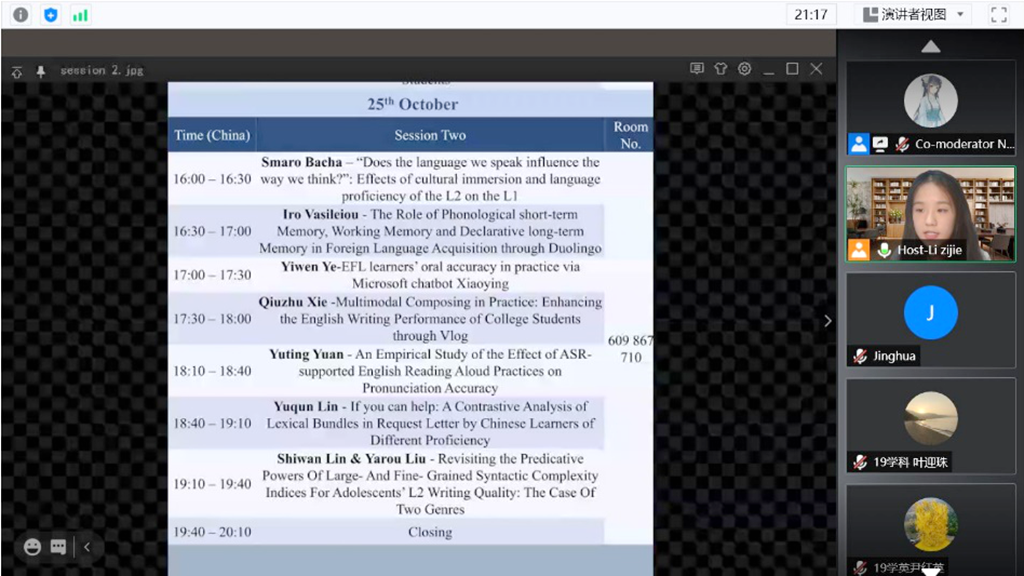The image size is (1024, 576).
Task: Click the Co-moderator screen-sharing indicator icon
Action: point(880,144)
